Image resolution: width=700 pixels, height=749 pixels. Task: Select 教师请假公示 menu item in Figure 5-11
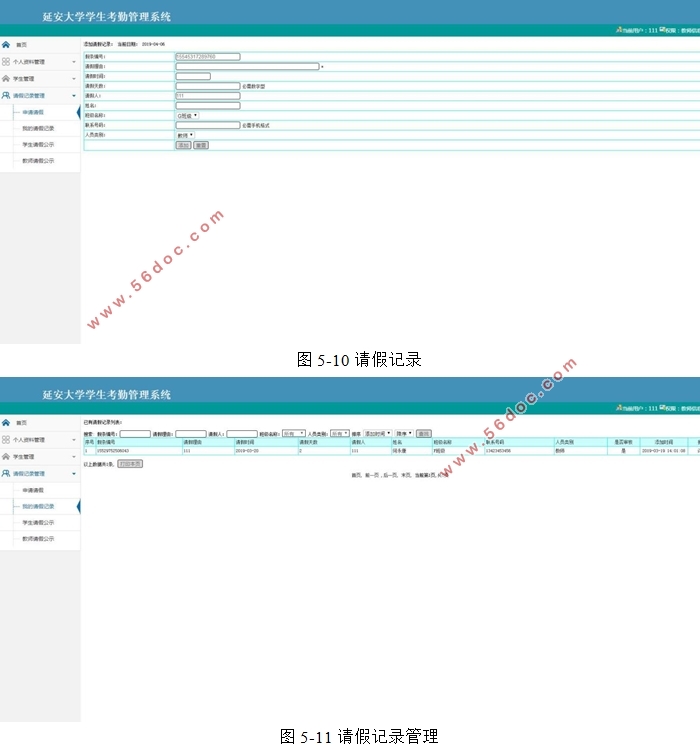click(x=38, y=539)
